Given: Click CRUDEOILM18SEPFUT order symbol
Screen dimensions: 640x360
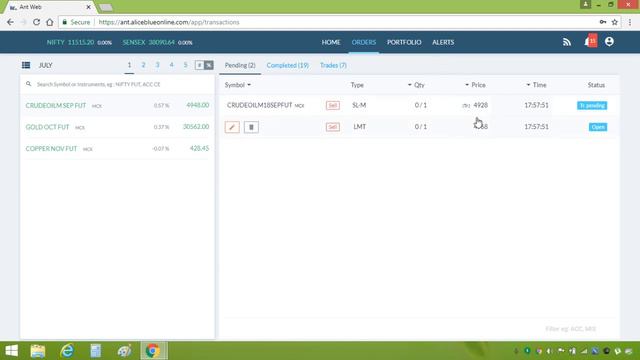Looking at the screenshot, I should tap(260, 105).
